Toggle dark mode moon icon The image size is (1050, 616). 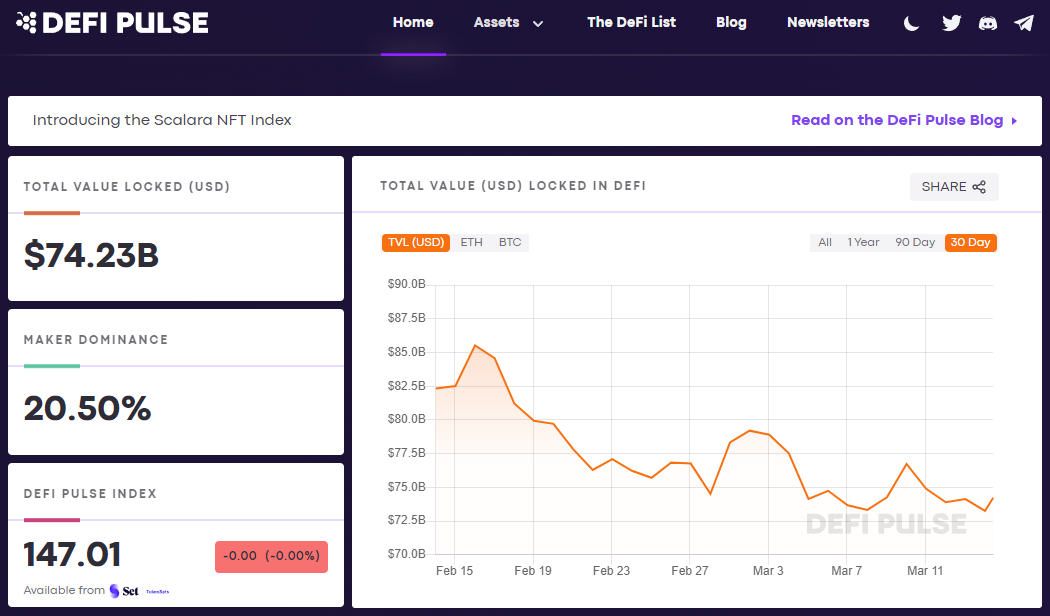pyautogui.click(x=911, y=23)
